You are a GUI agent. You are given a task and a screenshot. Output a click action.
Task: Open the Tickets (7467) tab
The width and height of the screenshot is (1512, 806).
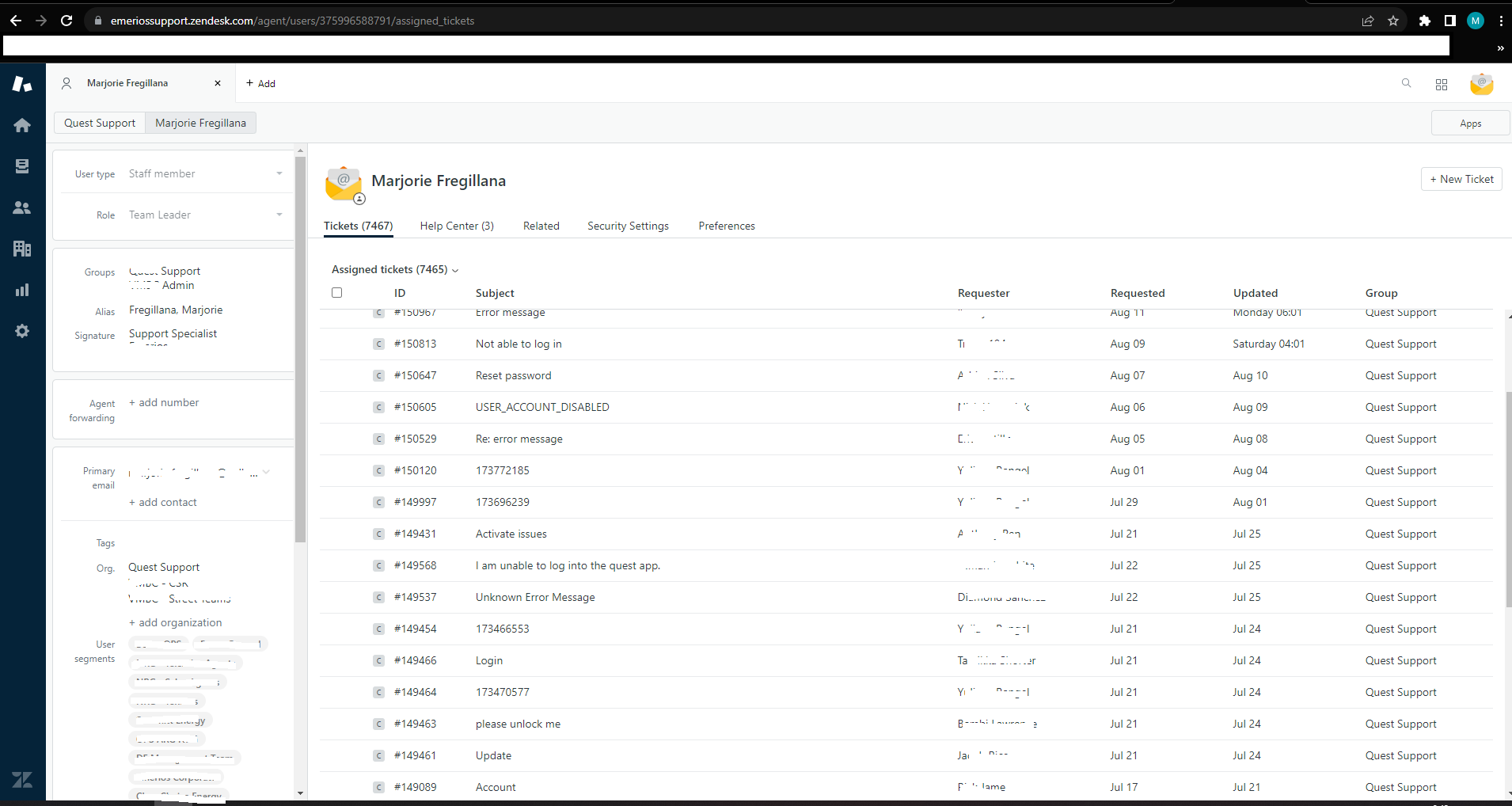point(359,226)
